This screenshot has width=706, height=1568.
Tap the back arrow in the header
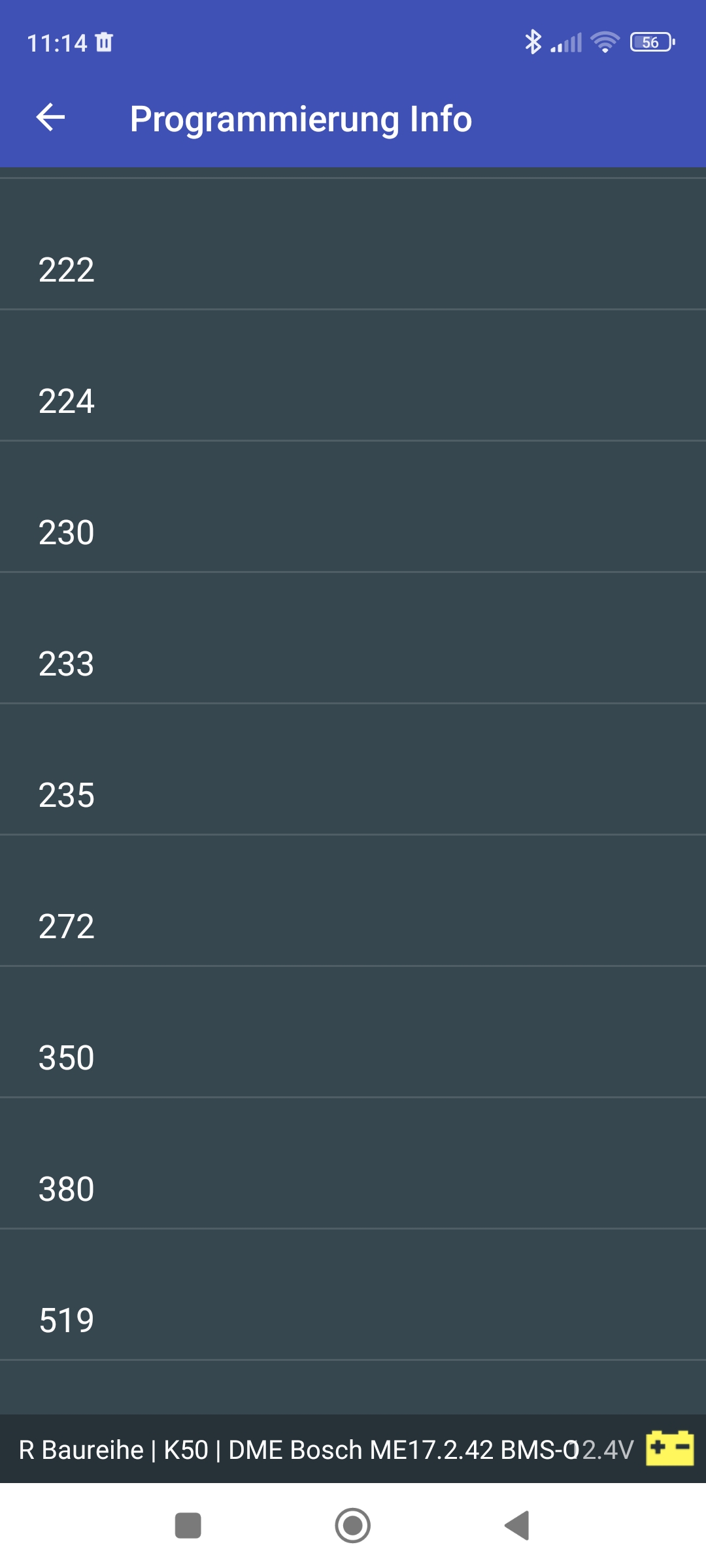50,118
